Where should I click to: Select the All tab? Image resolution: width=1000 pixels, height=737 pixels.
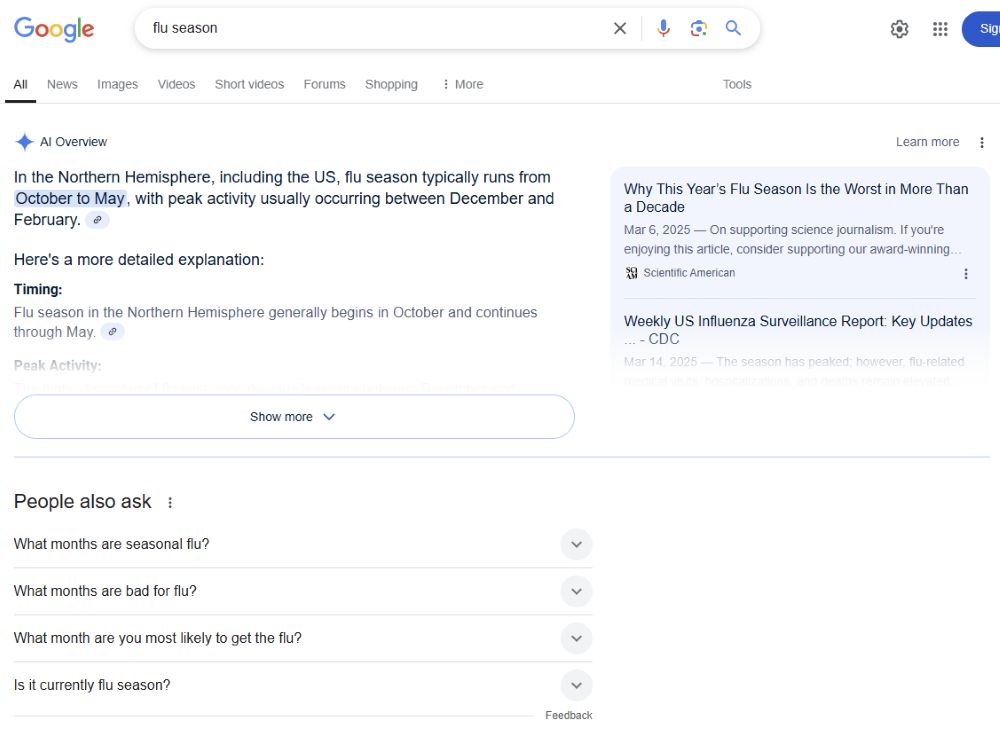click(20, 84)
